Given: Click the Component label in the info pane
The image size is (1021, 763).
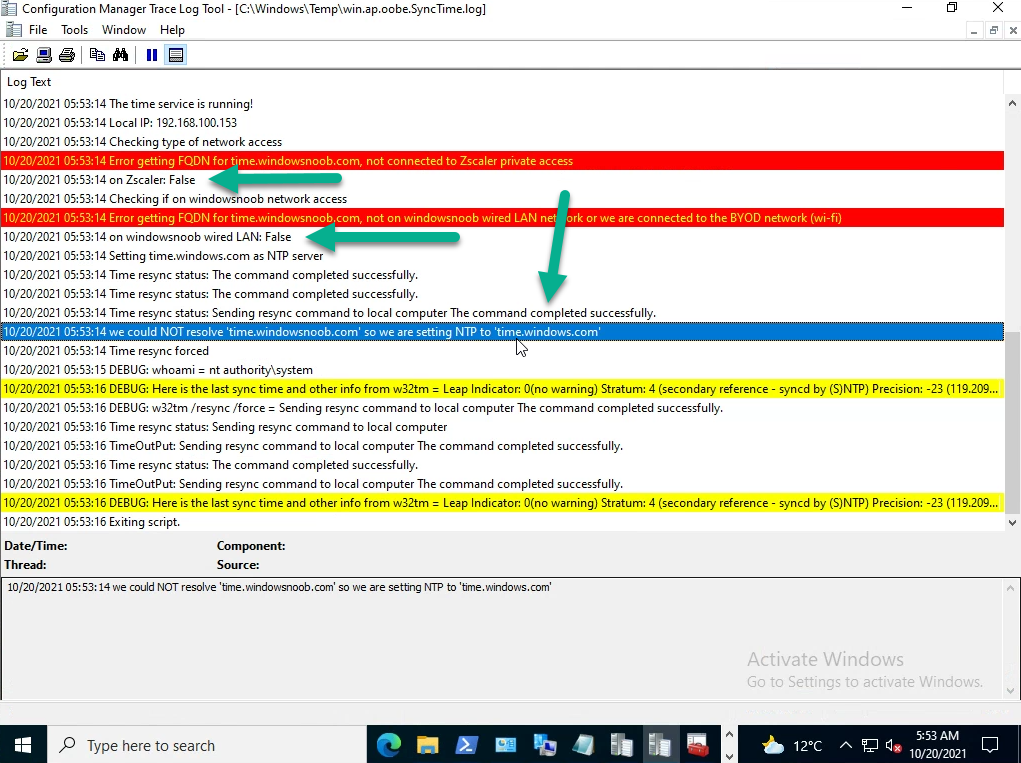Looking at the screenshot, I should tap(251, 546).
